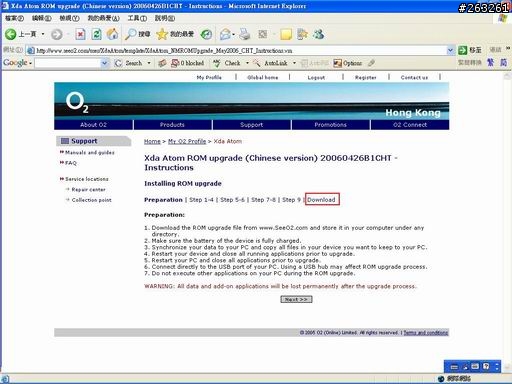Screen dimensions: 512x384
Task: Click the Messenger people icon
Action: click(x=318, y=34)
